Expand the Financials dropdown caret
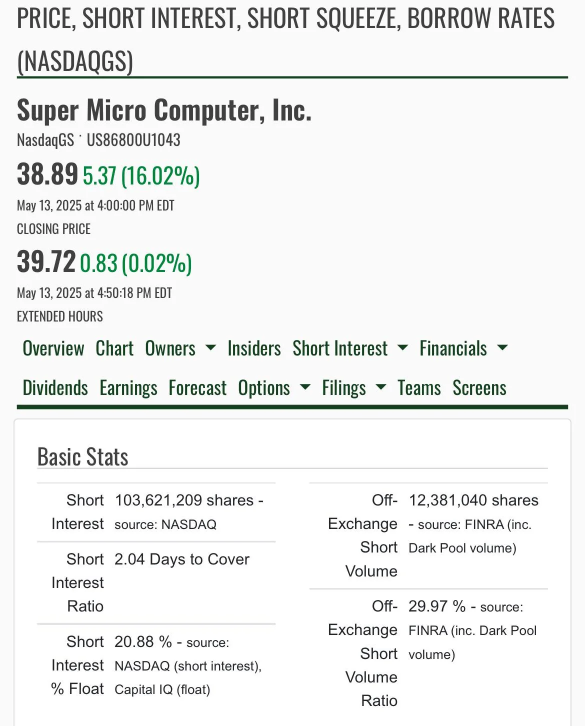 [x=502, y=348]
